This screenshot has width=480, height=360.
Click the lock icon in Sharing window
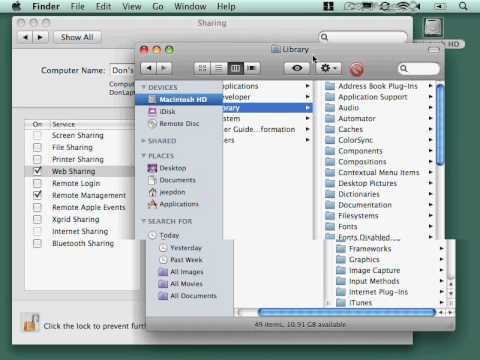pyautogui.click(x=30, y=323)
